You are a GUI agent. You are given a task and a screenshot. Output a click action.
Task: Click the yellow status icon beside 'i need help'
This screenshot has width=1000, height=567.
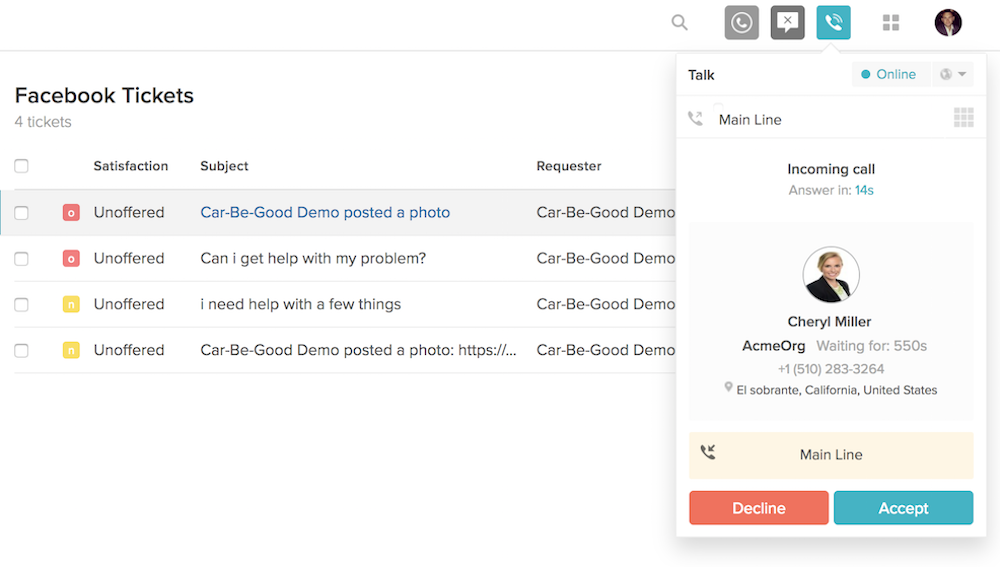pyautogui.click(x=71, y=304)
